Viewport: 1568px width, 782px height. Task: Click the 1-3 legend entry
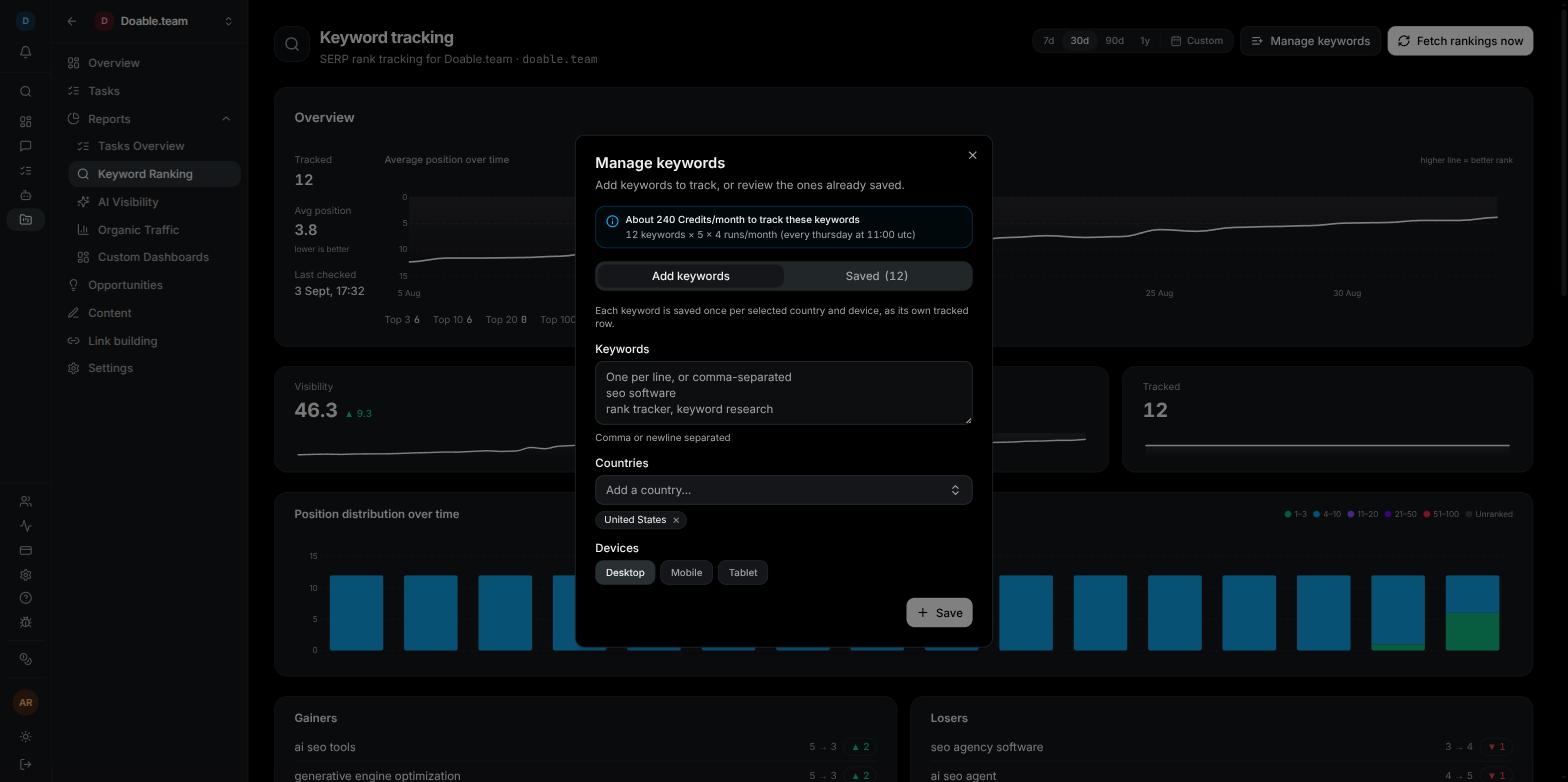tap(1296, 514)
